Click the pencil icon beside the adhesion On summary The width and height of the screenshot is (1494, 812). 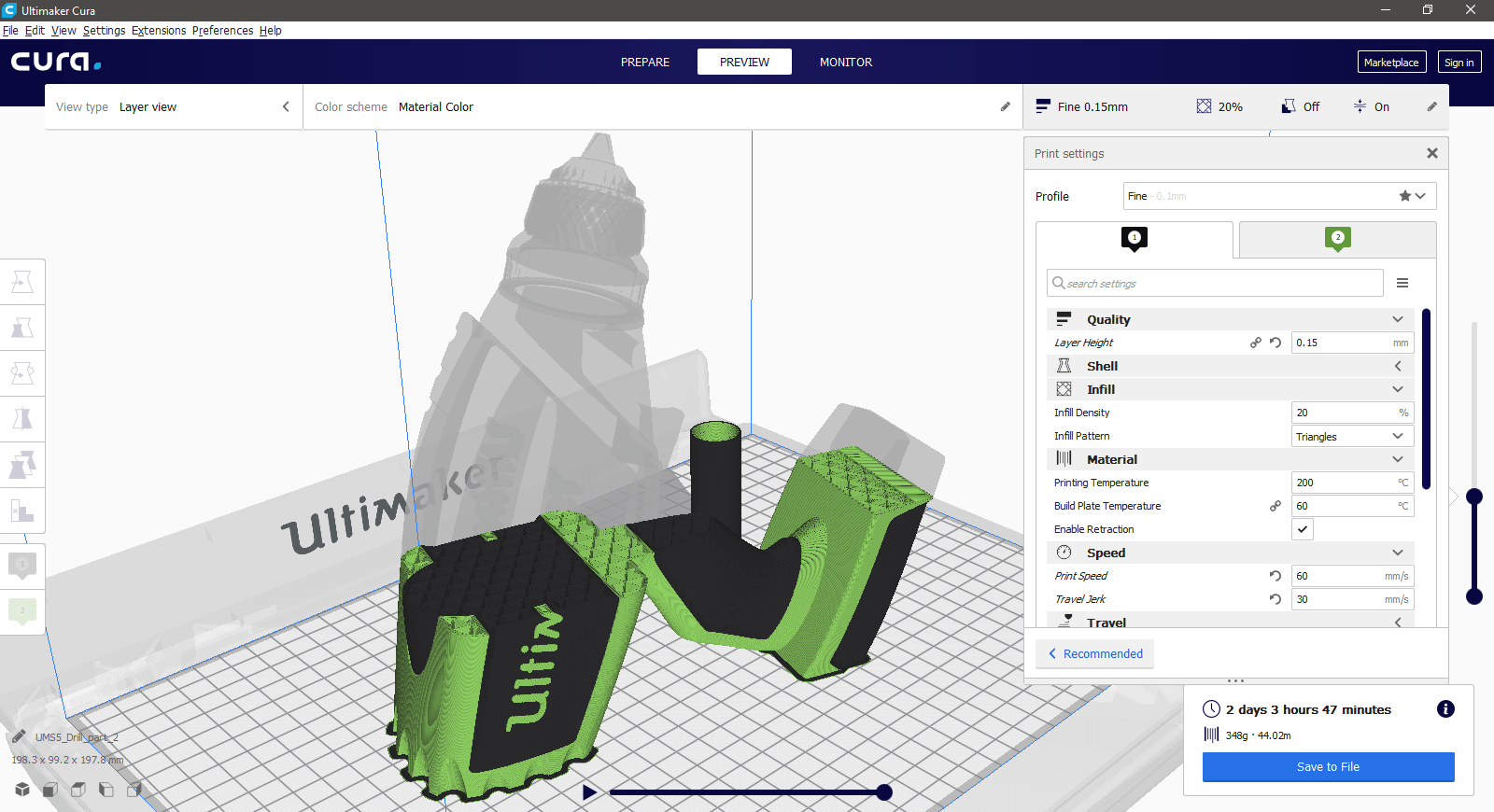click(1432, 106)
